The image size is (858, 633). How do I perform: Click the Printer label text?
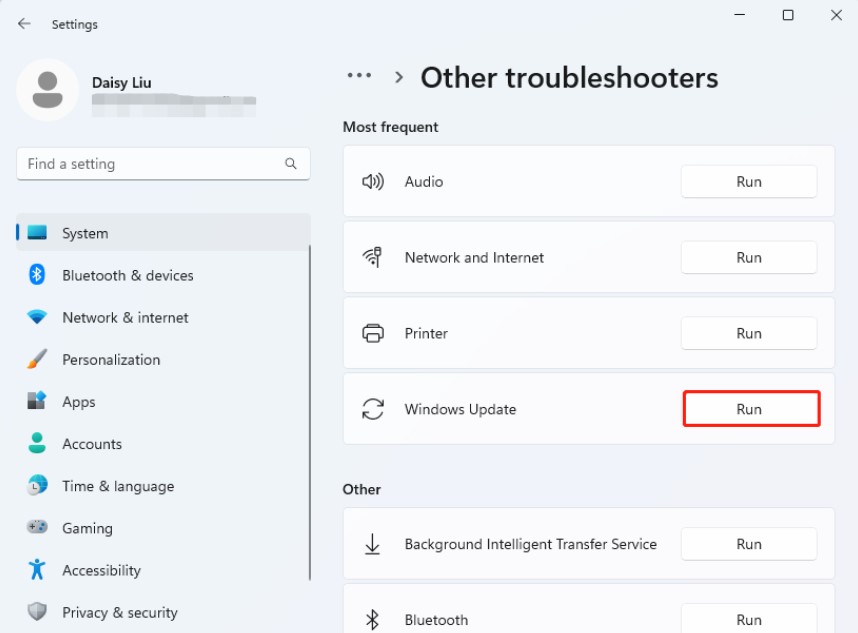(426, 333)
